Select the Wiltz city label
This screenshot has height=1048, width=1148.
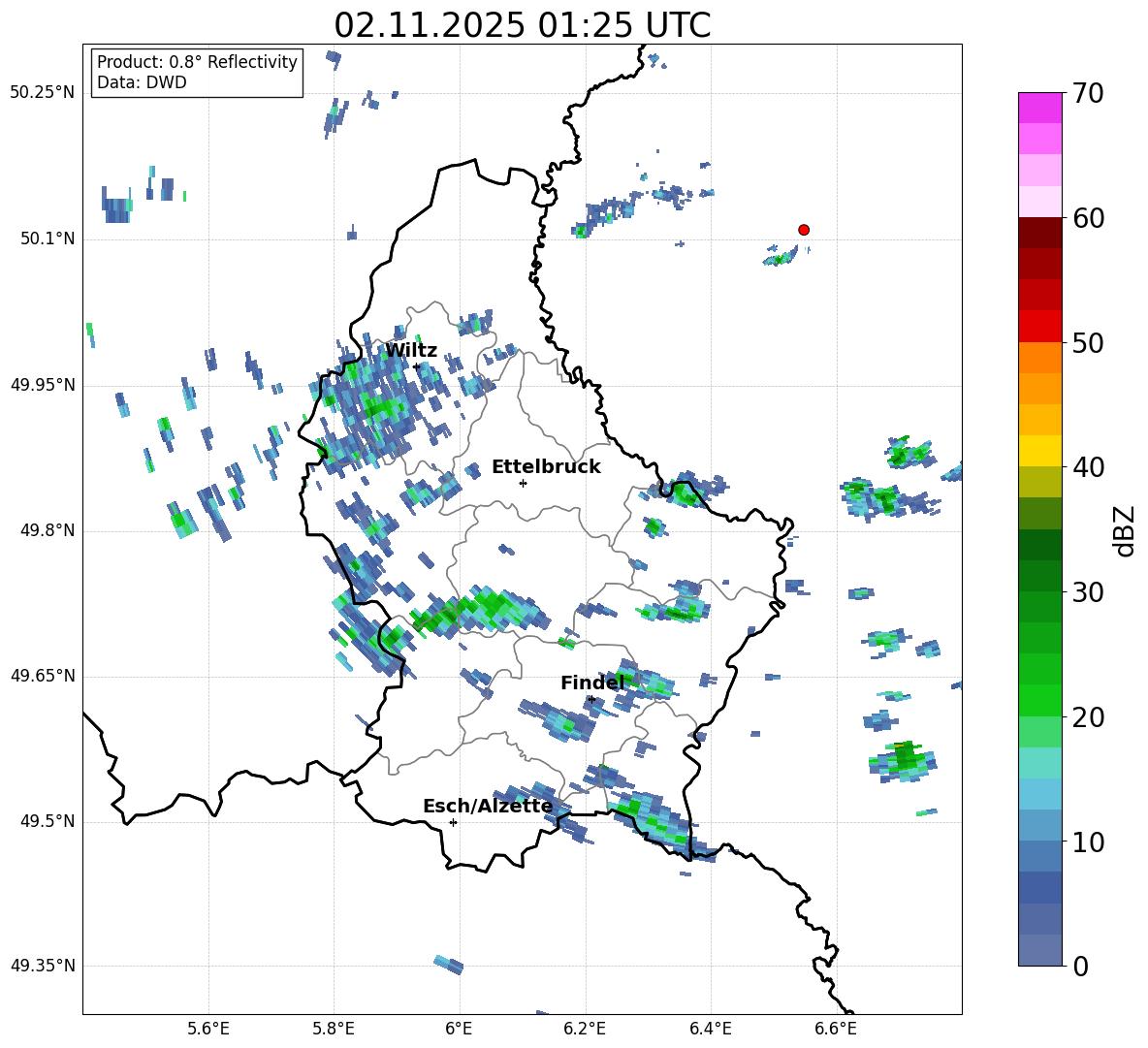[x=411, y=351]
